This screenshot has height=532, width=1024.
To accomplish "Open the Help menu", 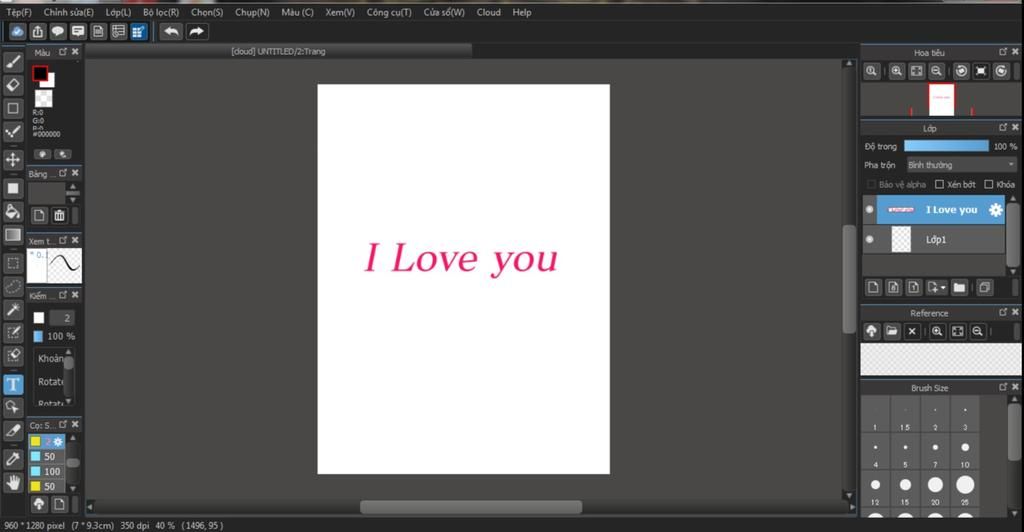I will pos(522,12).
